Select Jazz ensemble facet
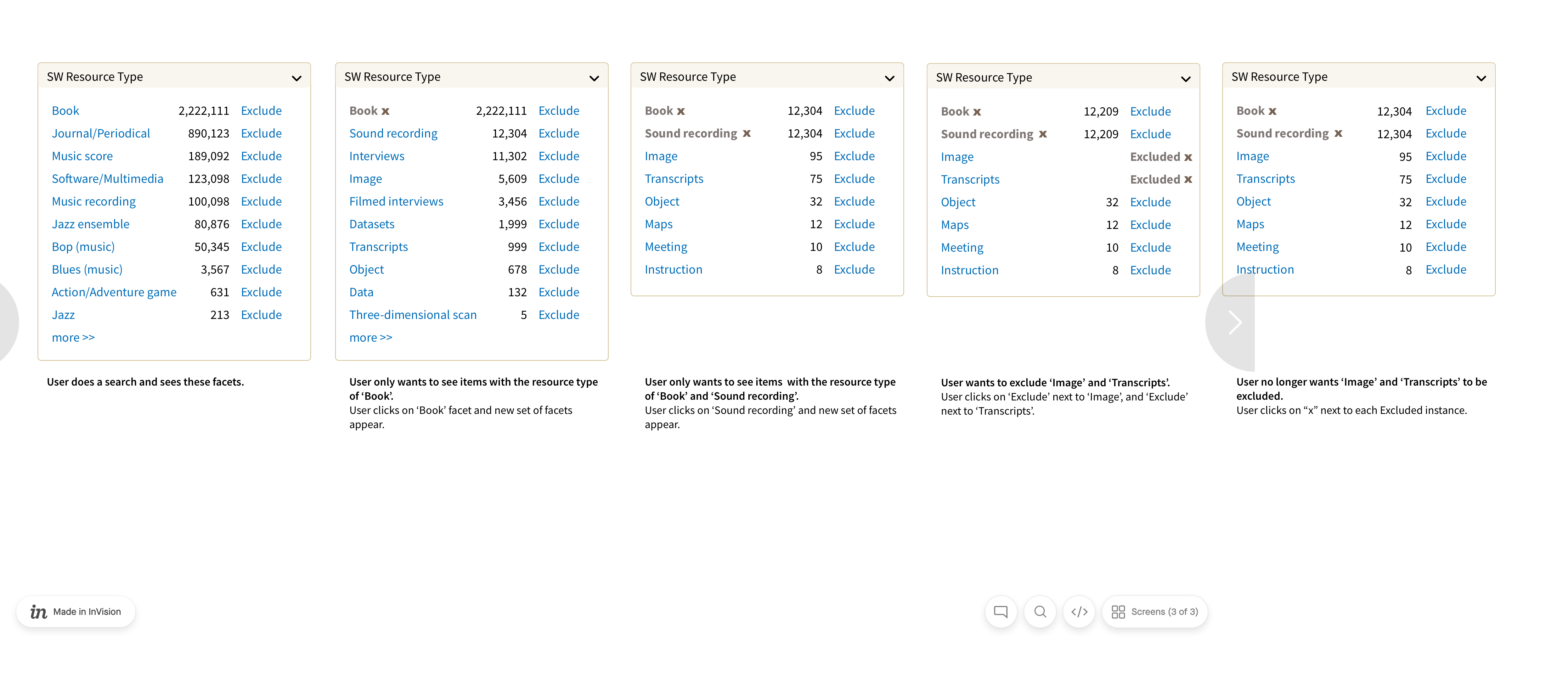The width and height of the screenshot is (1568, 696). [x=90, y=224]
